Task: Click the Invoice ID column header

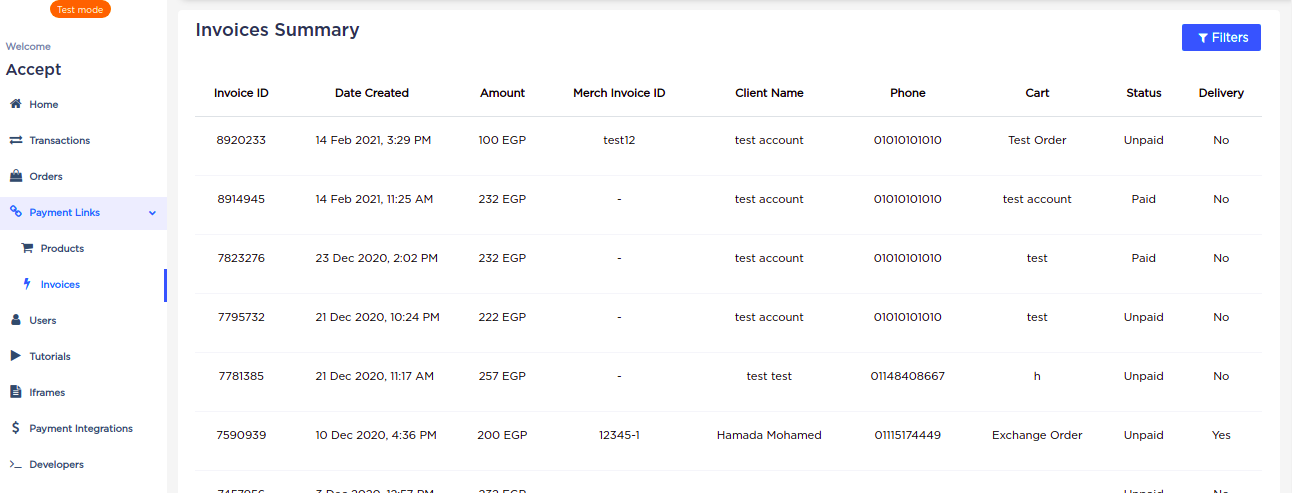Action: (x=241, y=93)
